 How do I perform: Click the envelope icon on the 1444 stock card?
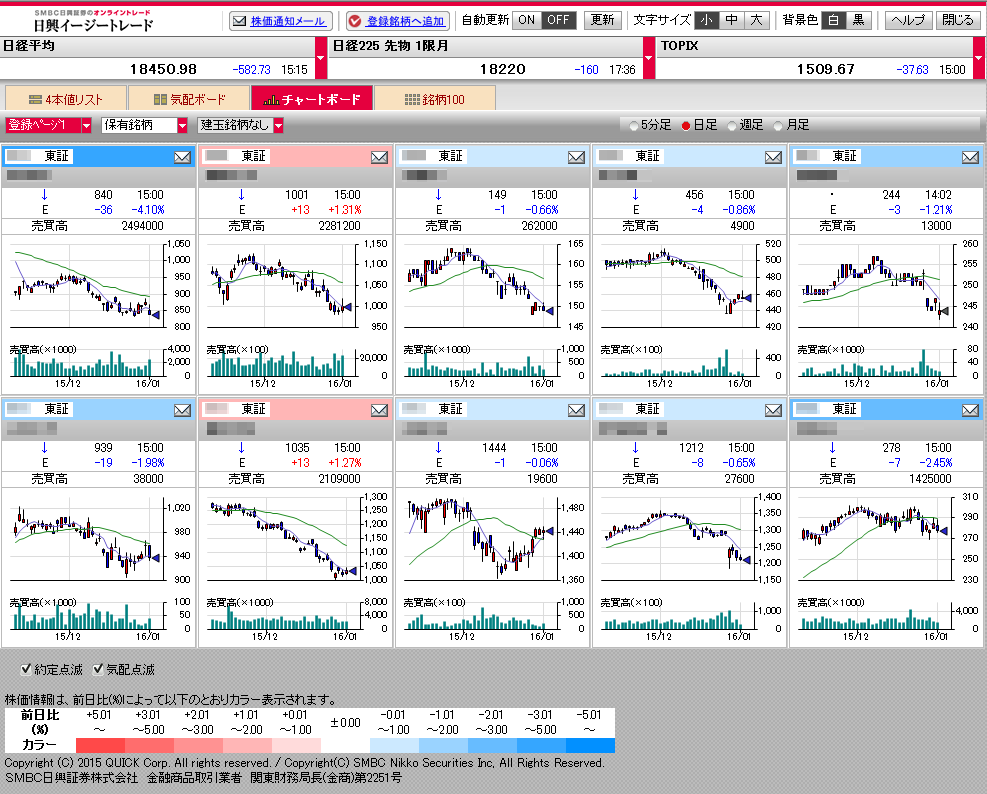[576, 410]
